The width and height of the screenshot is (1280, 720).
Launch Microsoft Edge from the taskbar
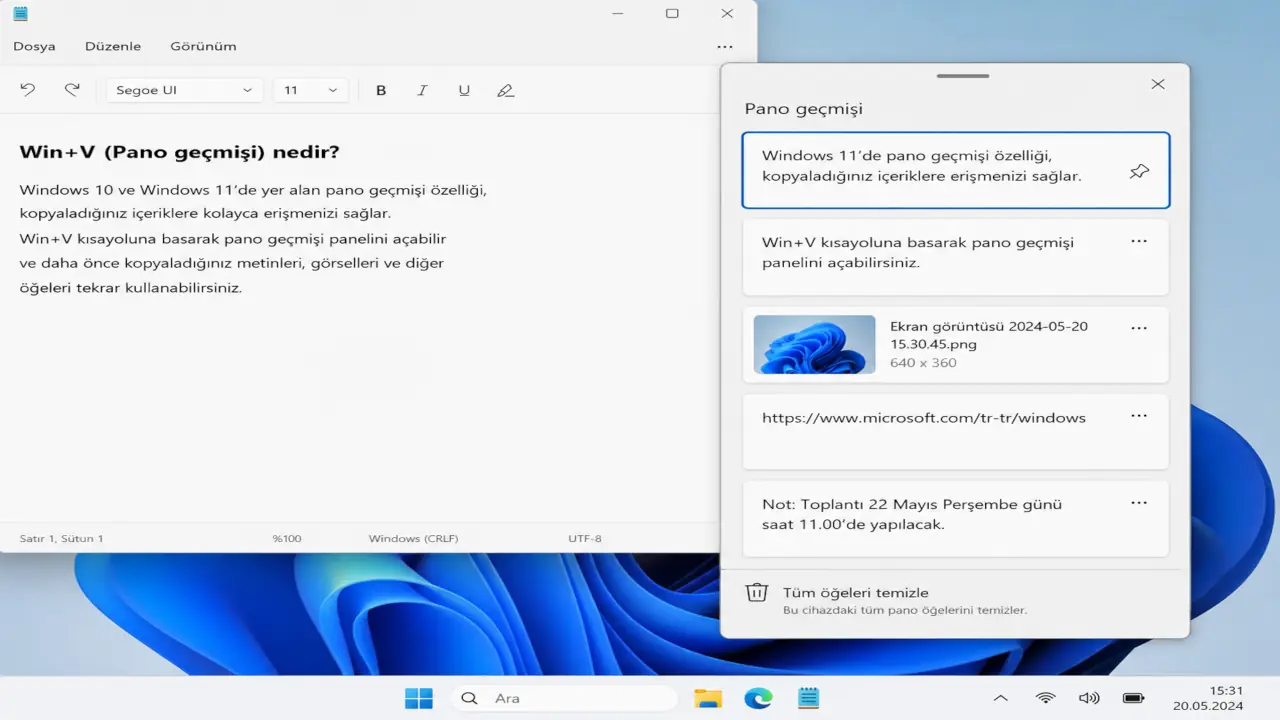pyautogui.click(x=758, y=698)
